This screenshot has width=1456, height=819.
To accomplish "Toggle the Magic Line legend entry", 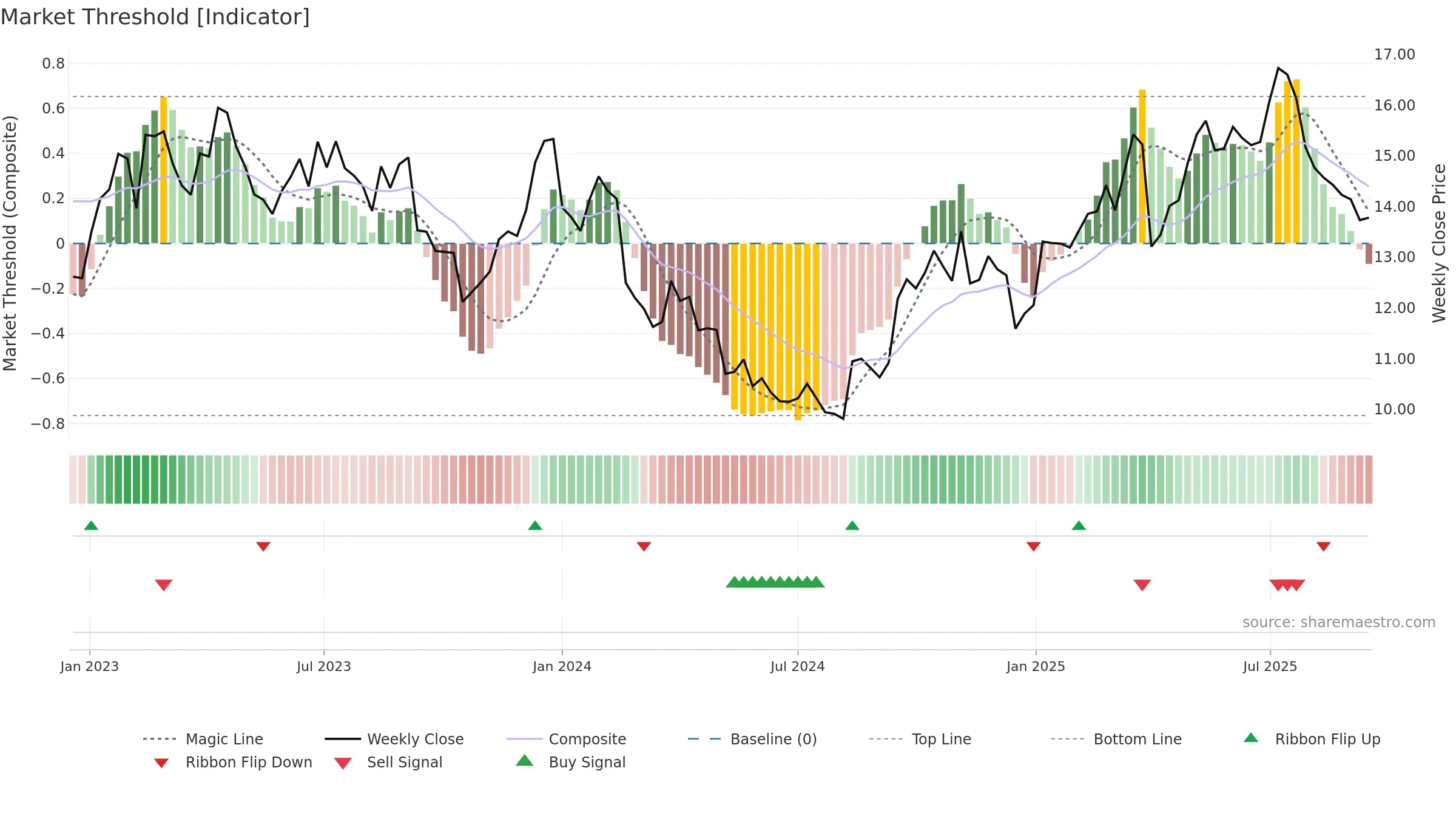I will pos(203,739).
